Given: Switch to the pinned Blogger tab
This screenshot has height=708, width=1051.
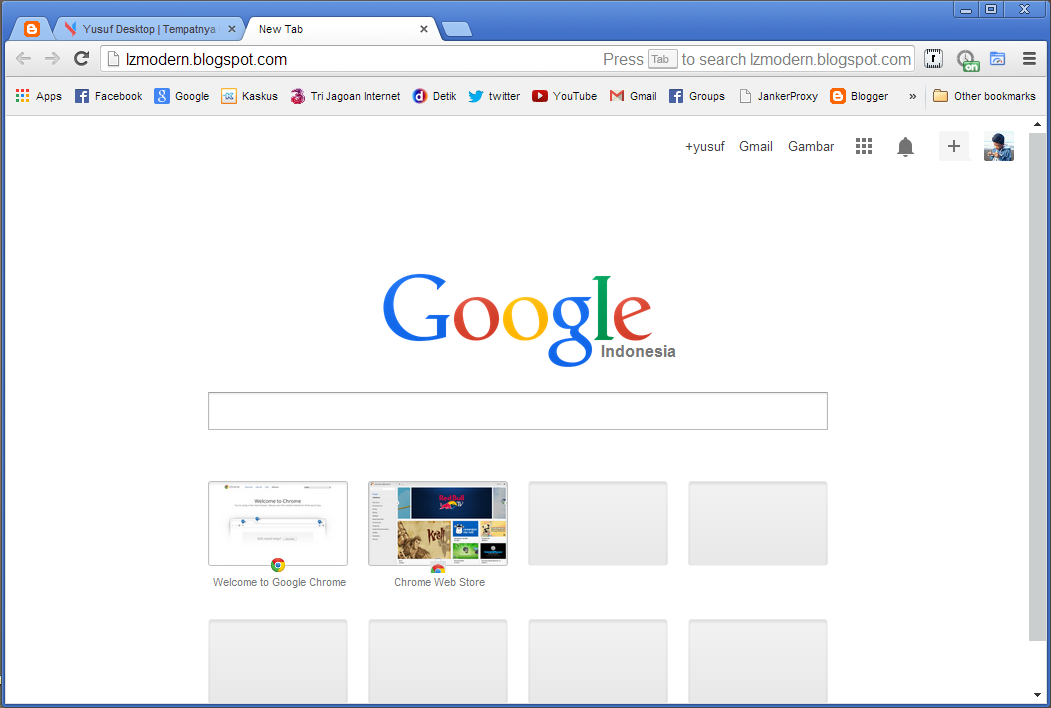Looking at the screenshot, I should 32,29.
